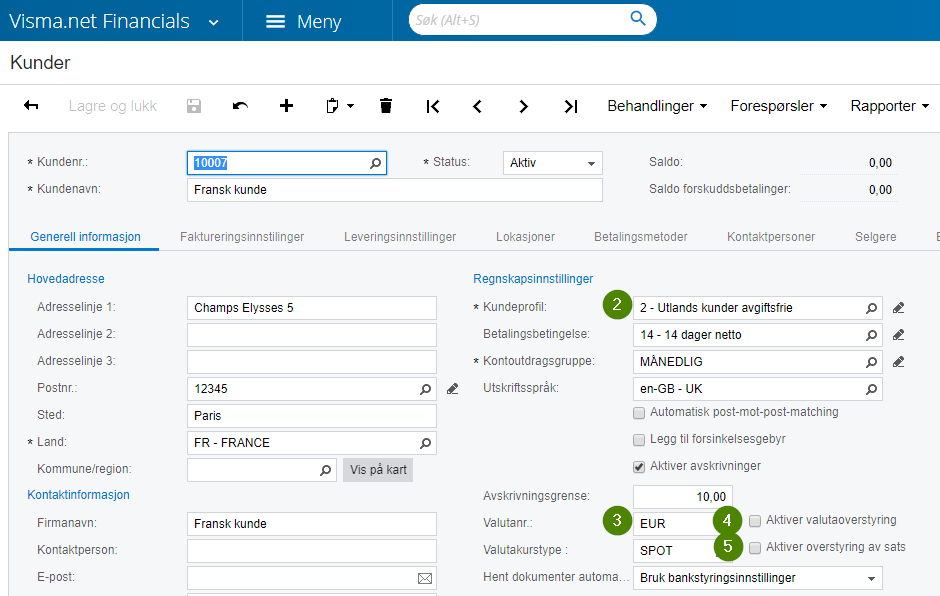Image resolution: width=940 pixels, height=596 pixels.
Task: Go to first record icon
Action: tap(433, 106)
